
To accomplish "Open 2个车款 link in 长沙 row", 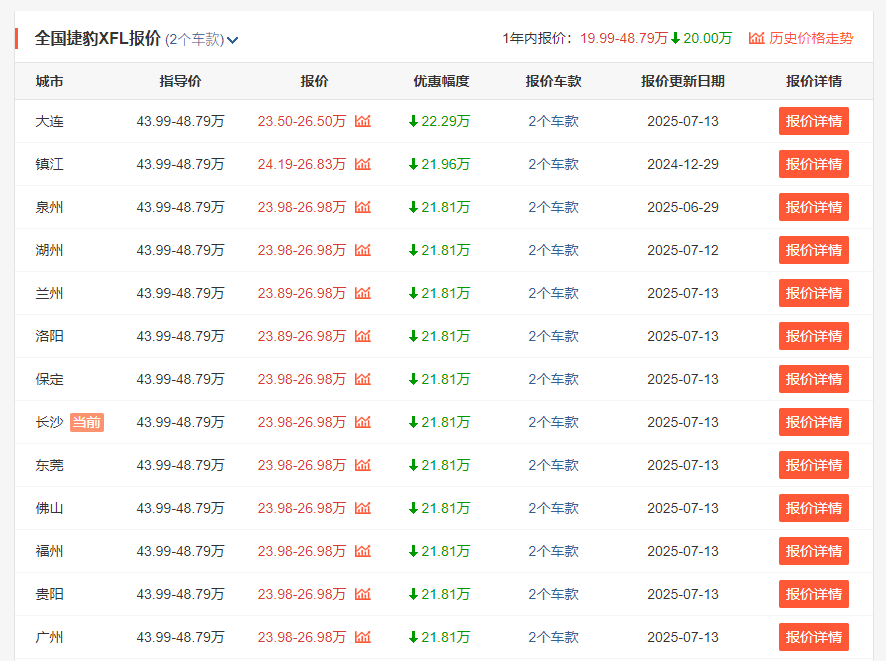I will tap(553, 421).
